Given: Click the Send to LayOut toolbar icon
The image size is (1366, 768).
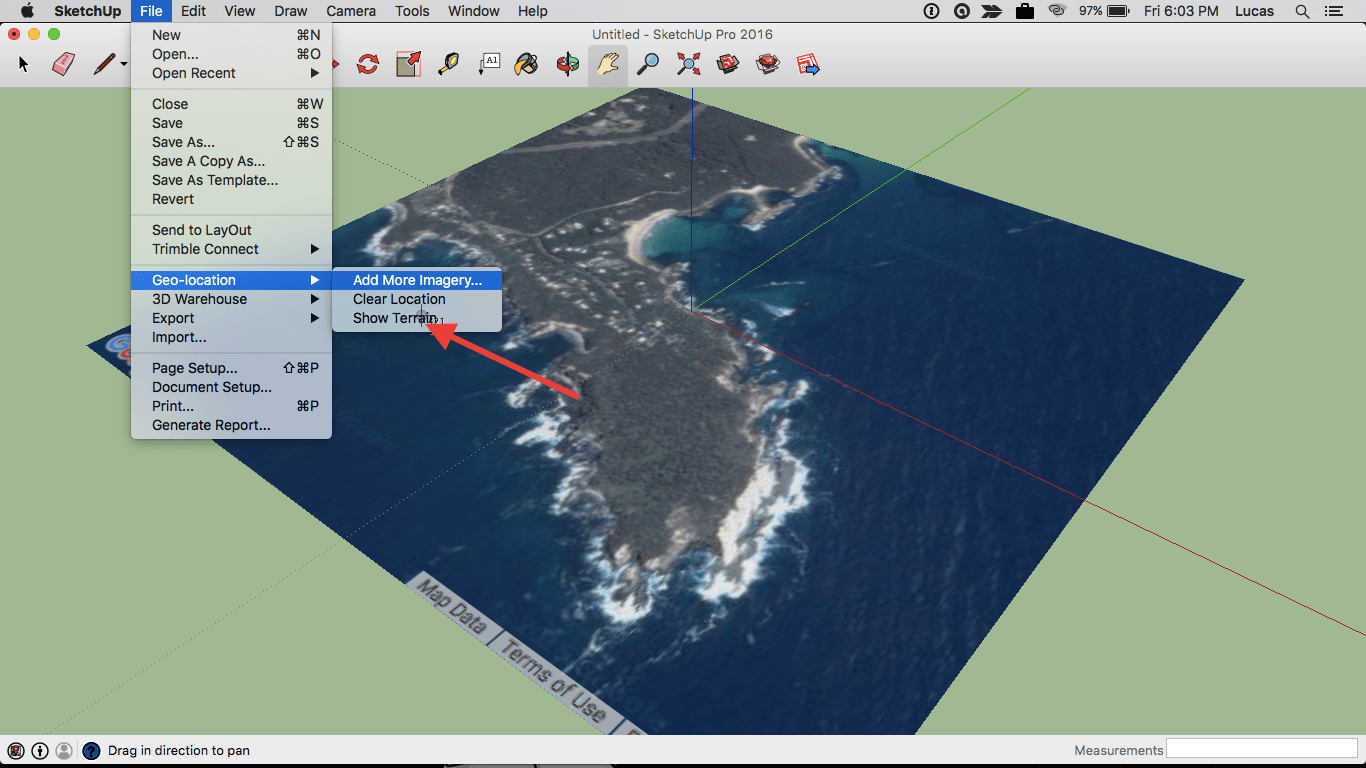Looking at the screenshot, I should click(x=808, y=65).
